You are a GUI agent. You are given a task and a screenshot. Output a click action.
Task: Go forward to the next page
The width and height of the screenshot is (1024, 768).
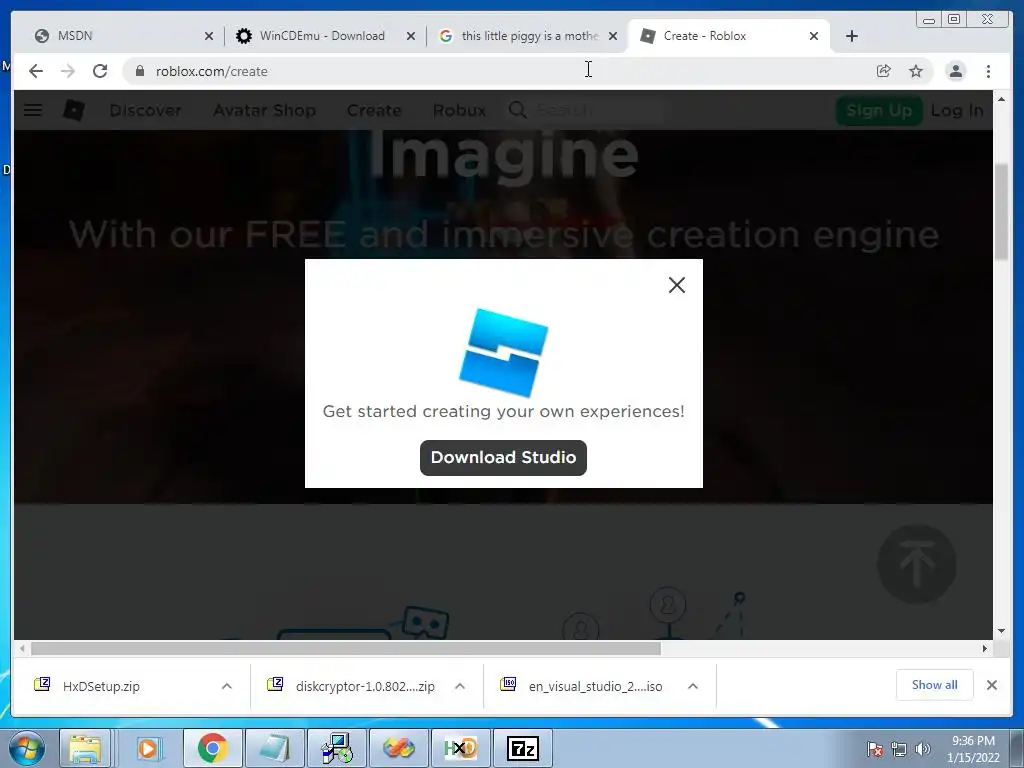click(x=68, y=71)
